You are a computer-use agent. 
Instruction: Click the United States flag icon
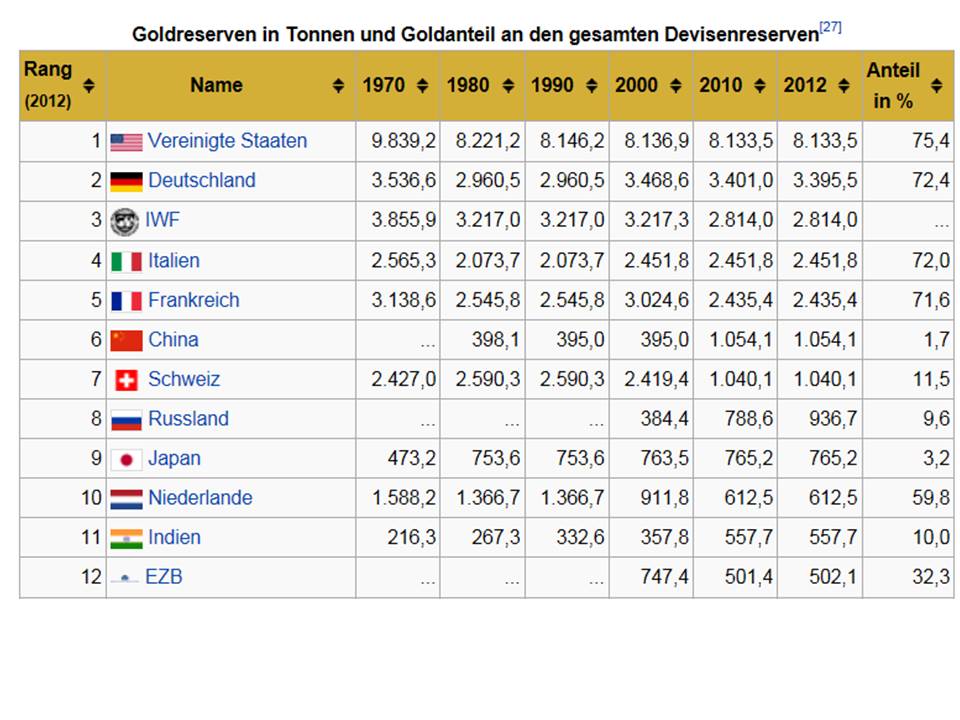(x=125, y=141)
